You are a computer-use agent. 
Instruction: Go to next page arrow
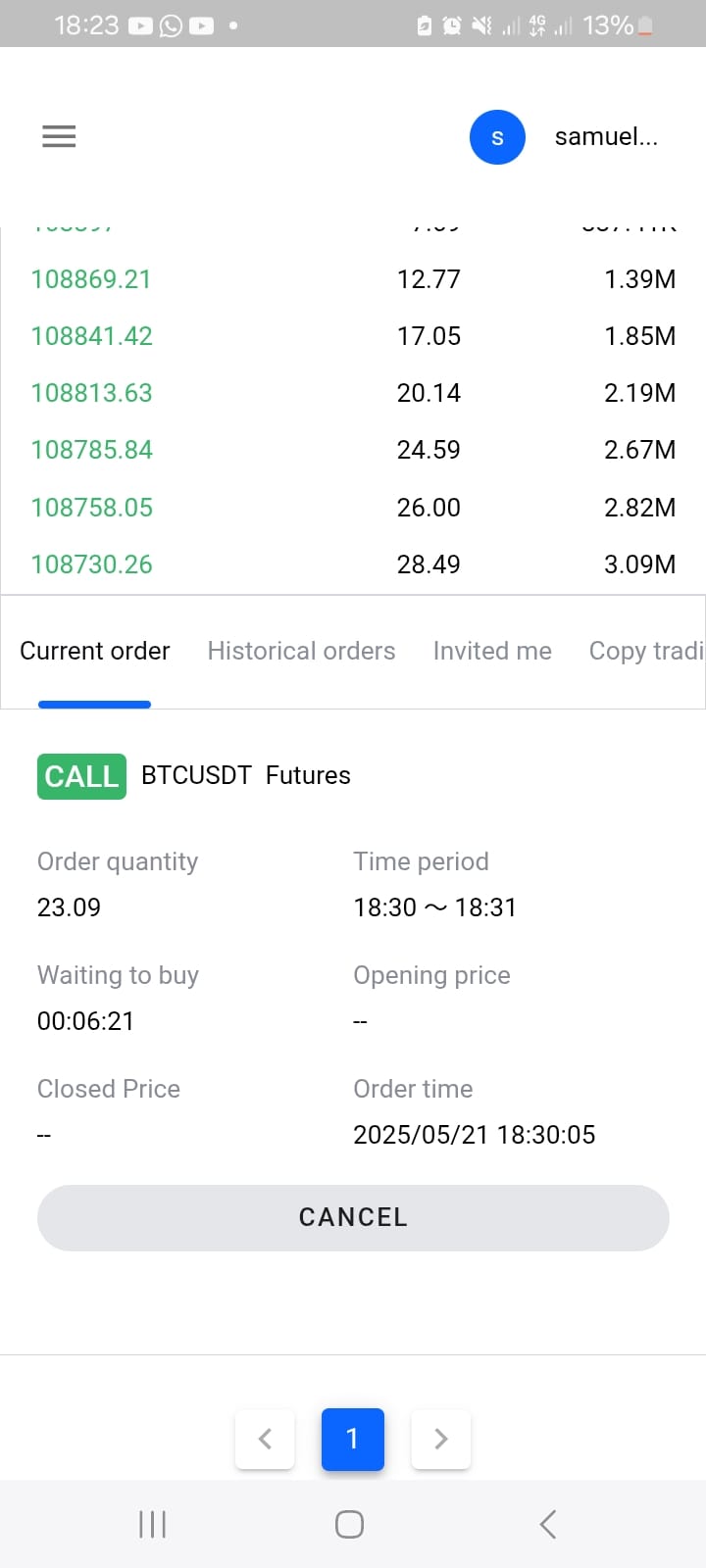coord(441,1439)
